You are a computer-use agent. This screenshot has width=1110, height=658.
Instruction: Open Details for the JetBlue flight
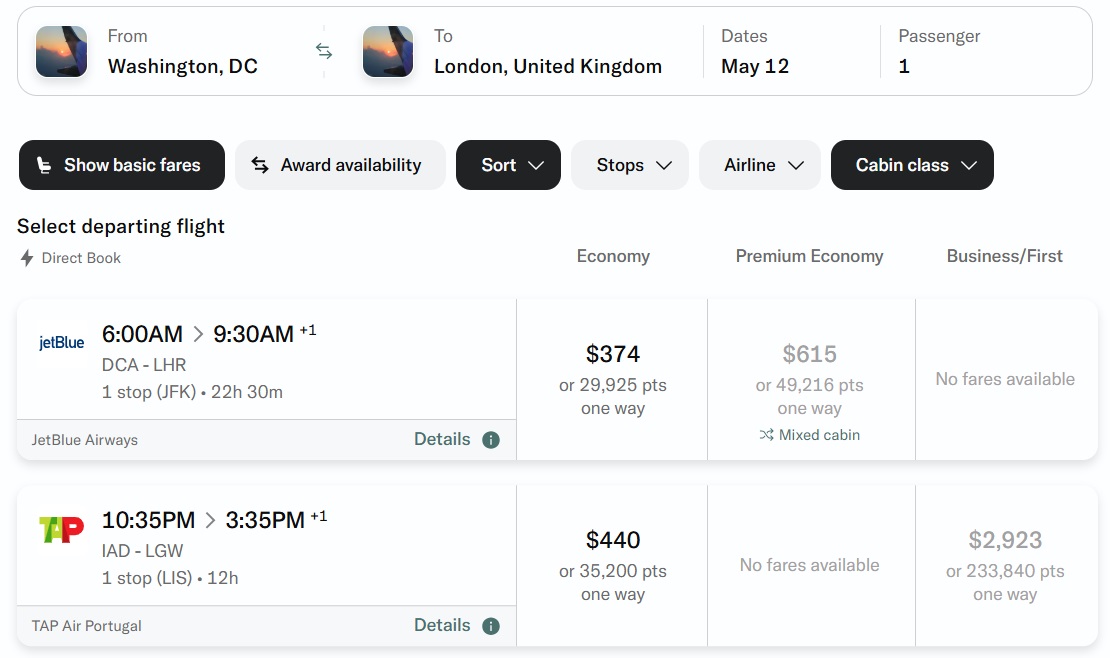[442, 439]
